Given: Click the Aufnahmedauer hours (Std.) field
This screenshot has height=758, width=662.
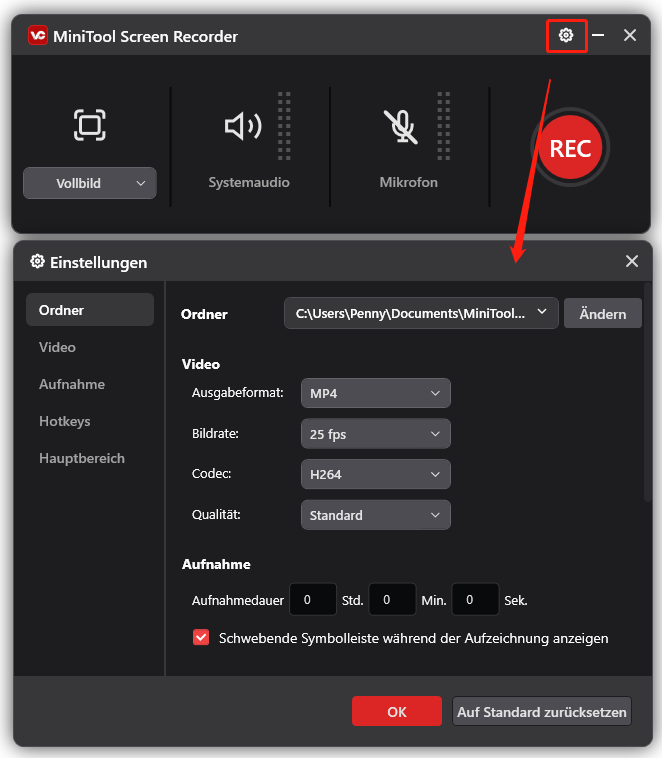Looking at the screenshot, I should [x=313, y=599].
